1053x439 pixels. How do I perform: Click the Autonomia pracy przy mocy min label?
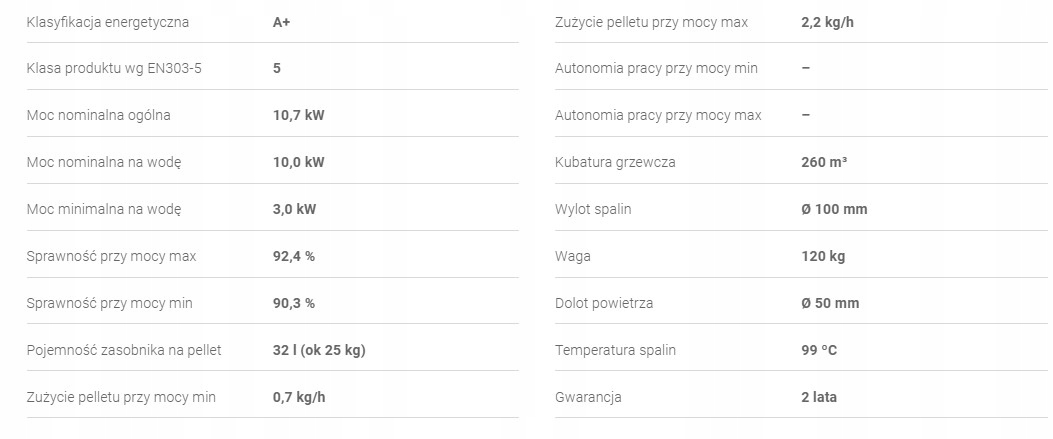(656, 69)
